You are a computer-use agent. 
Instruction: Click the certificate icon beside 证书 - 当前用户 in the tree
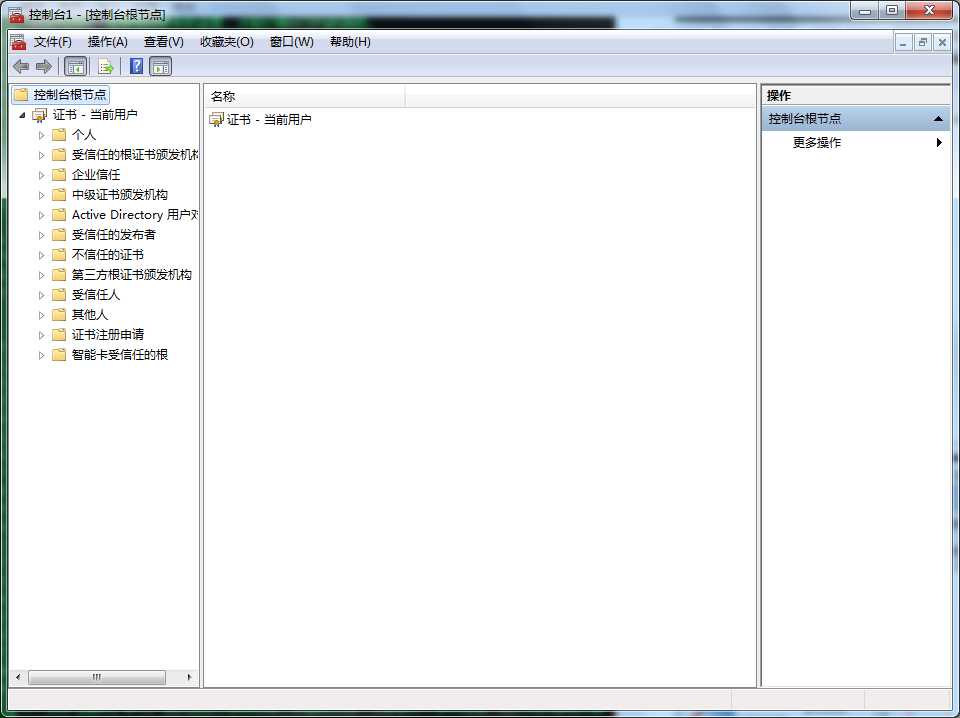[40, 115]
